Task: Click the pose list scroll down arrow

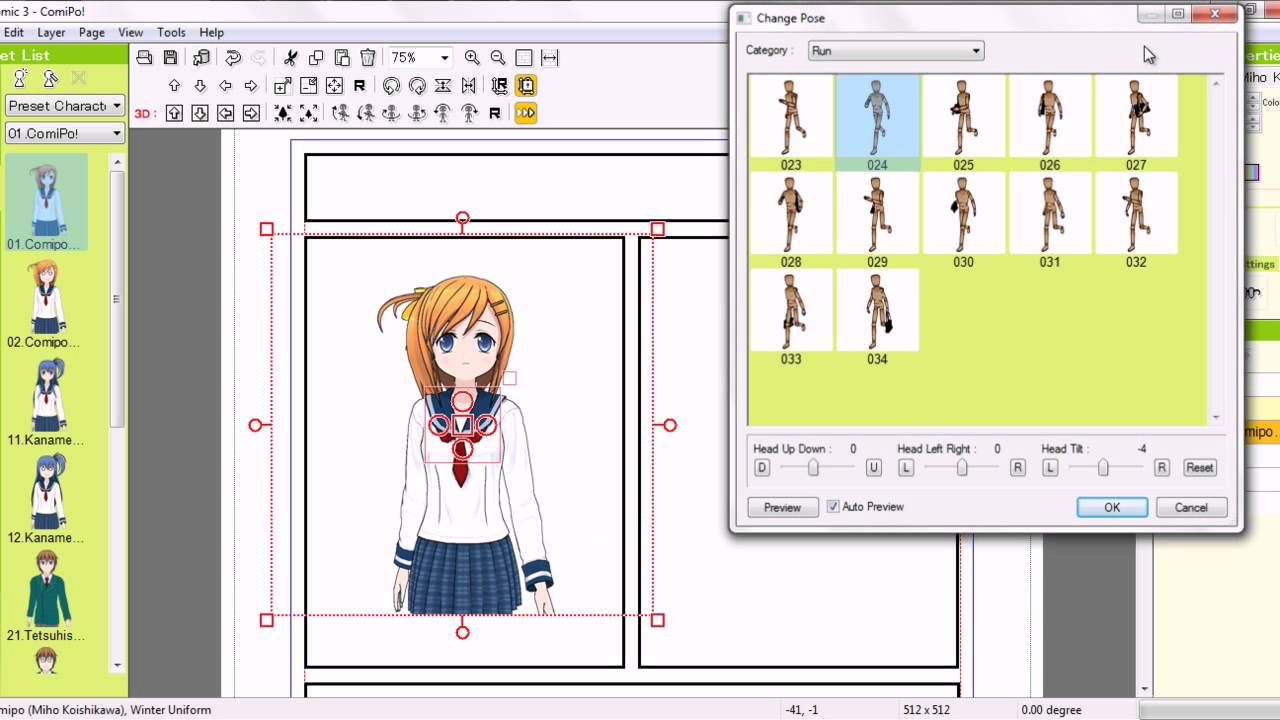Action: point(1216,417)
